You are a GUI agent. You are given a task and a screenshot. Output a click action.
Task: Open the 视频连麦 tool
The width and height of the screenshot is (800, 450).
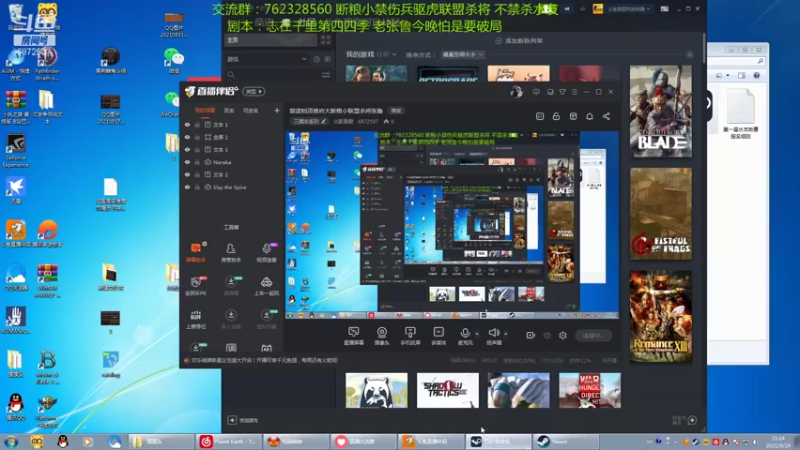tap(266, 252)
